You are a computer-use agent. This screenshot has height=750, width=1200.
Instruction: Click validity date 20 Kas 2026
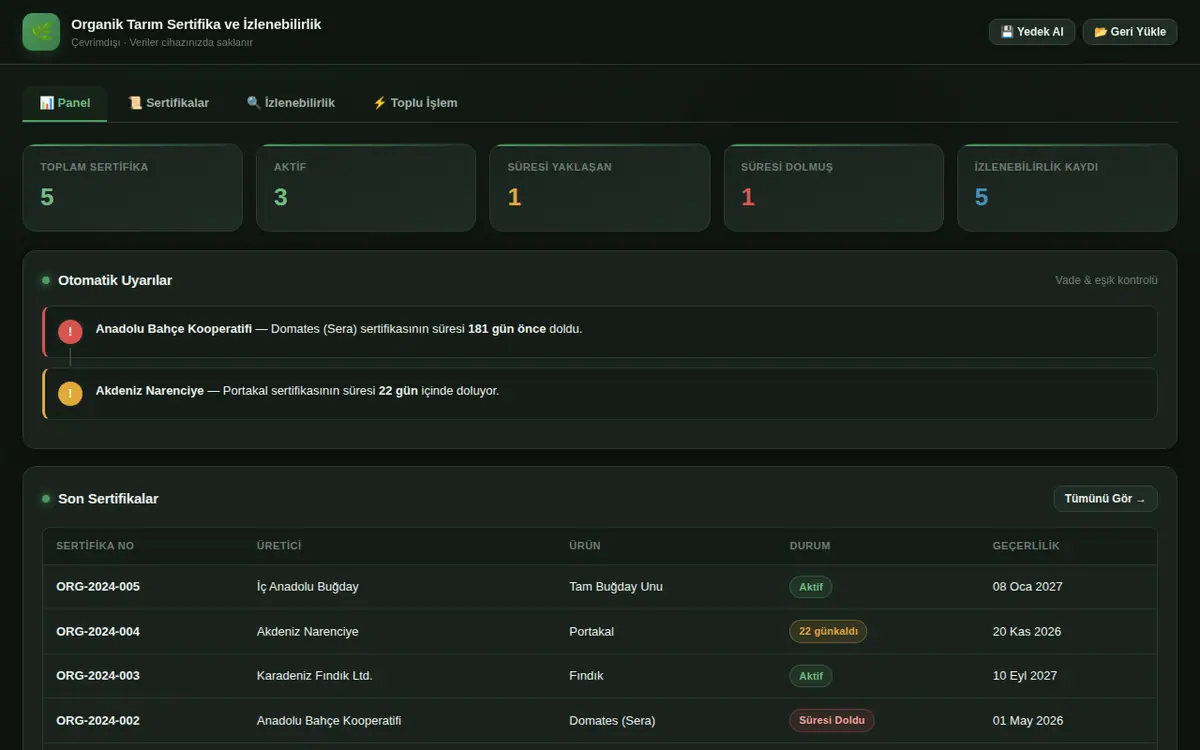[x=1027, y=632]
